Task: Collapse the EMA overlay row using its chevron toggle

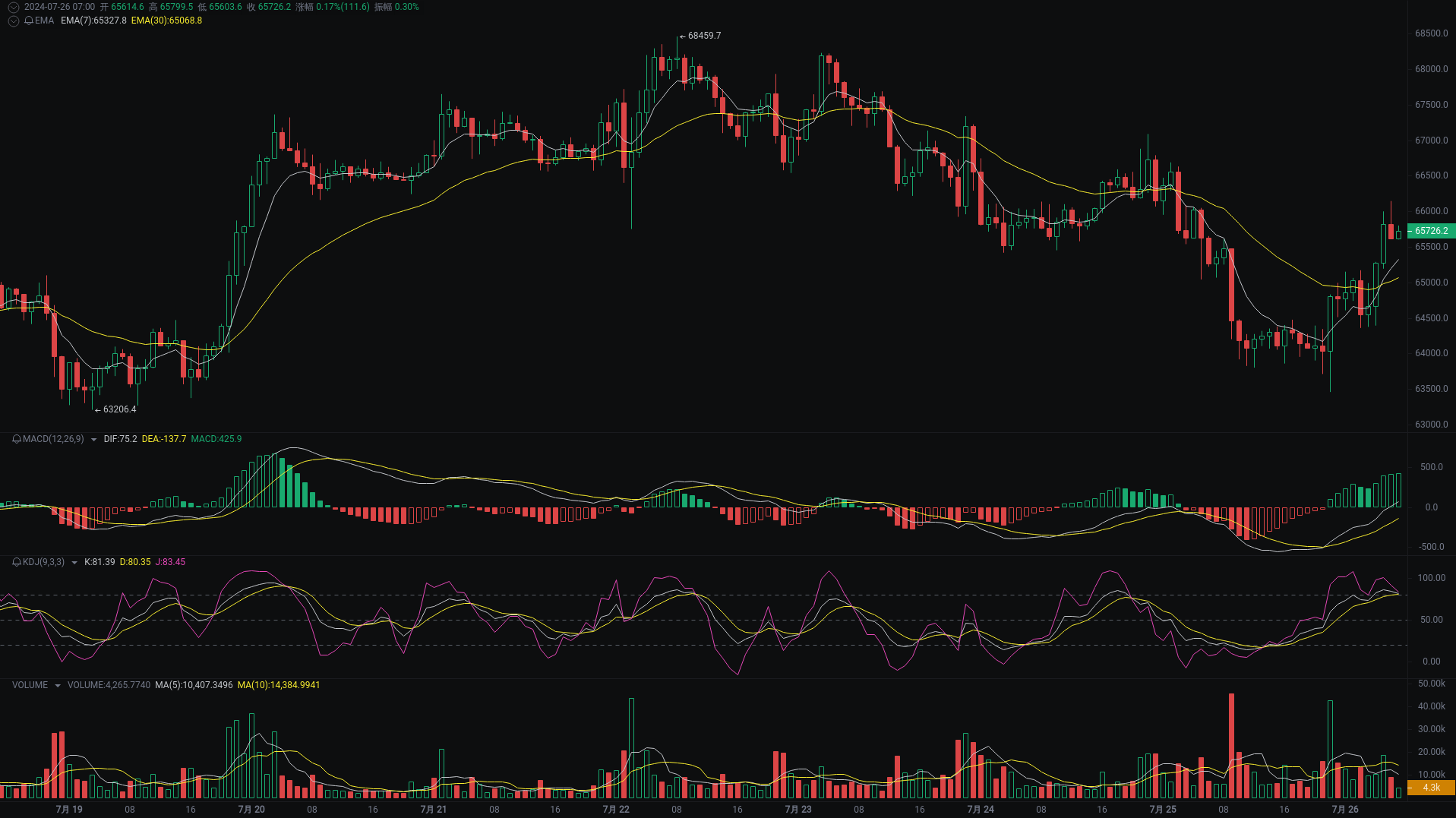Action: click(13, 21)
